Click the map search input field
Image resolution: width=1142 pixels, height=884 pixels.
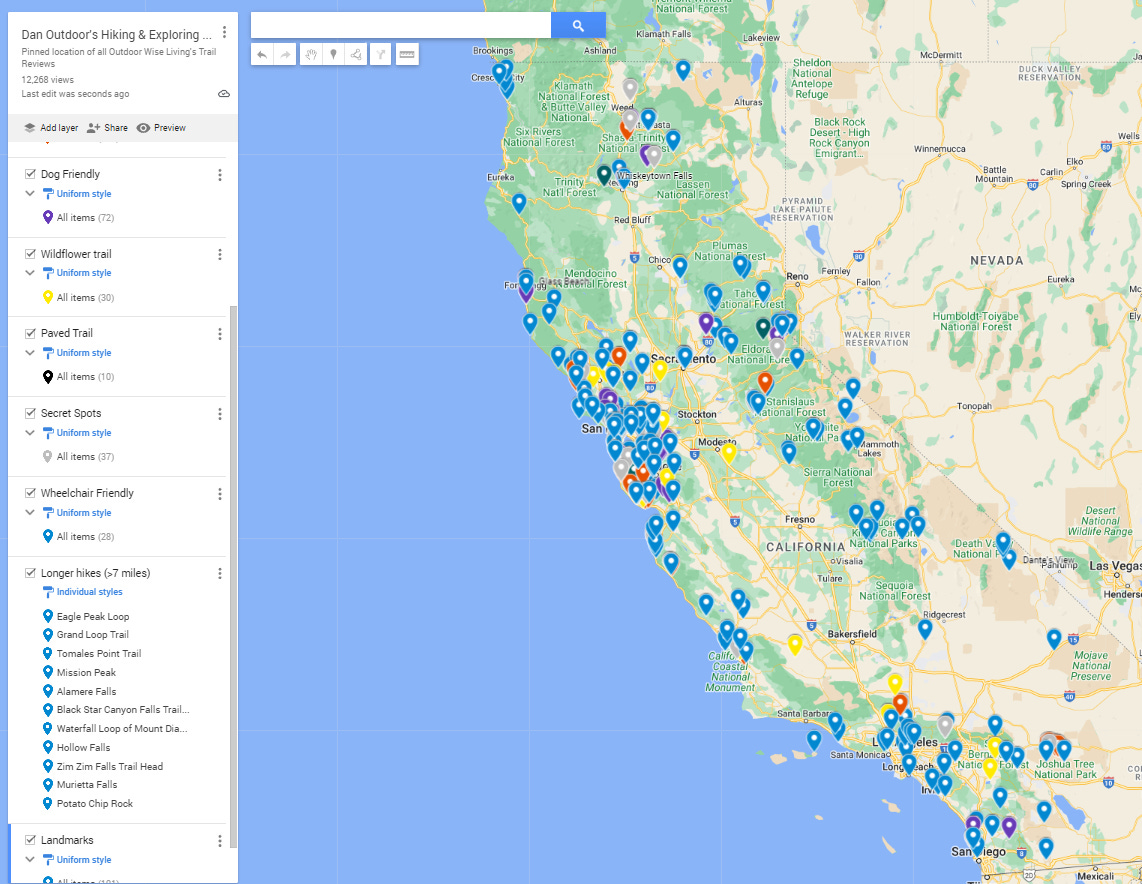coord(401,25)
